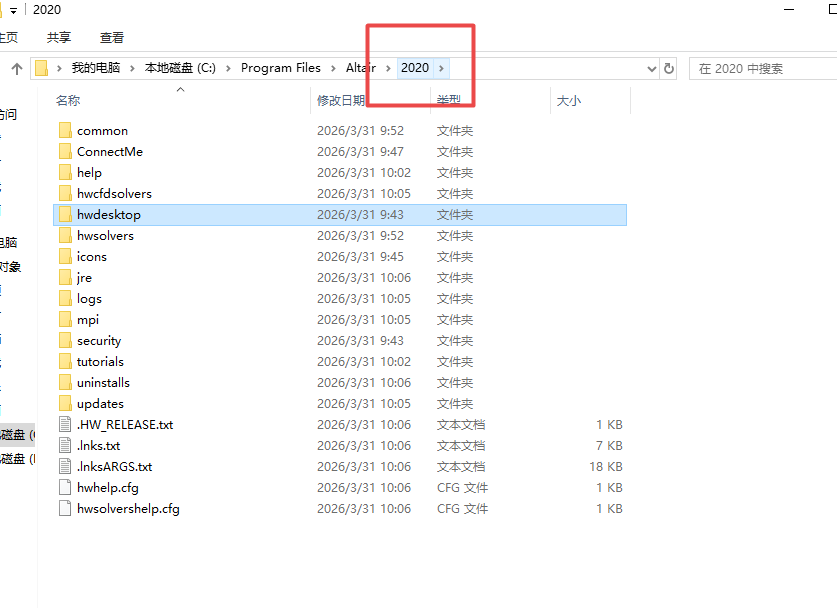Click the search box 在 2020 中搜索

pyautogui.click(x=760, y=69)
